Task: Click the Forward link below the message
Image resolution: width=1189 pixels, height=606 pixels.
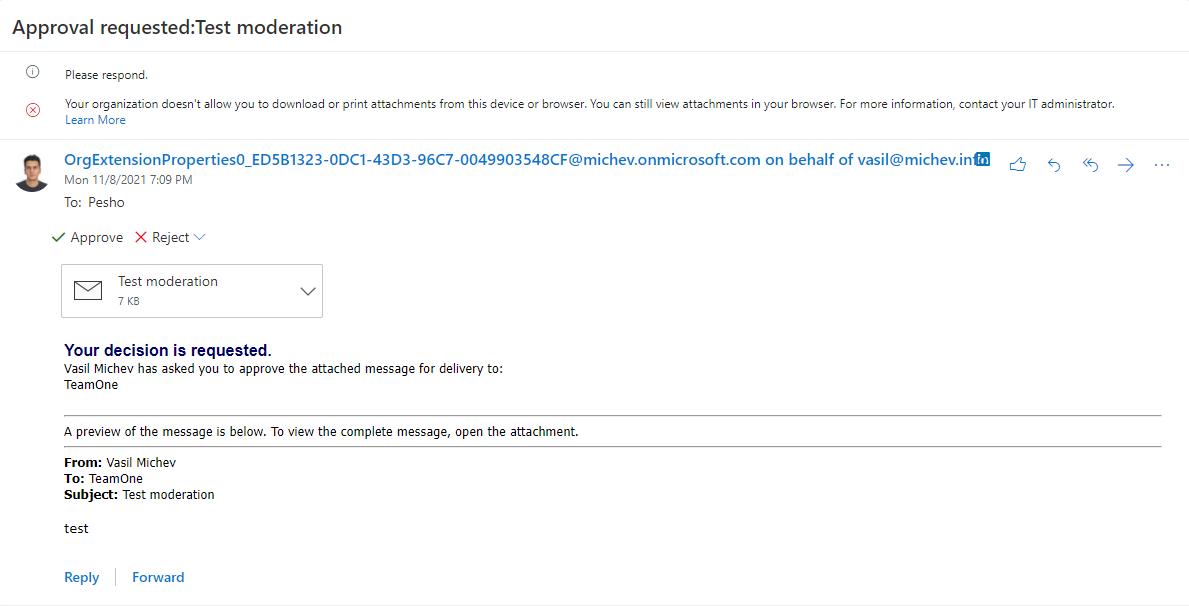Action: click(158, 577)
